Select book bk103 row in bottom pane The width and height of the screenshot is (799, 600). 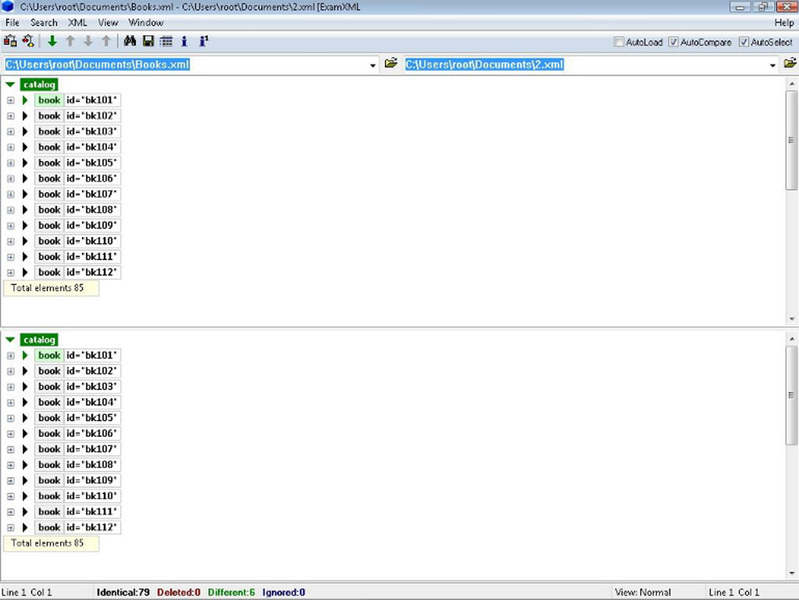point(77,386)
